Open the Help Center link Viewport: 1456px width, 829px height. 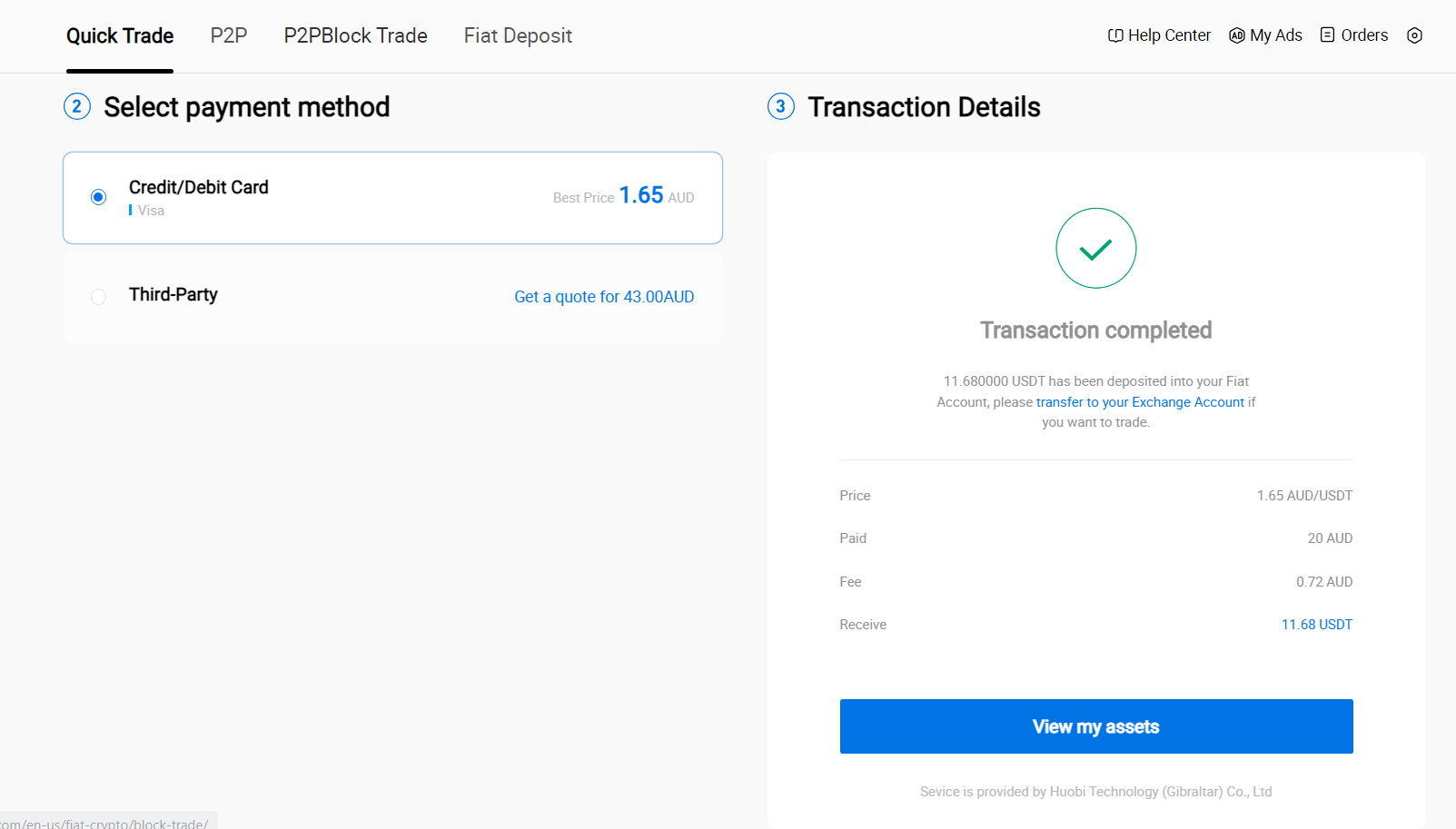[x=1169, y=35]
